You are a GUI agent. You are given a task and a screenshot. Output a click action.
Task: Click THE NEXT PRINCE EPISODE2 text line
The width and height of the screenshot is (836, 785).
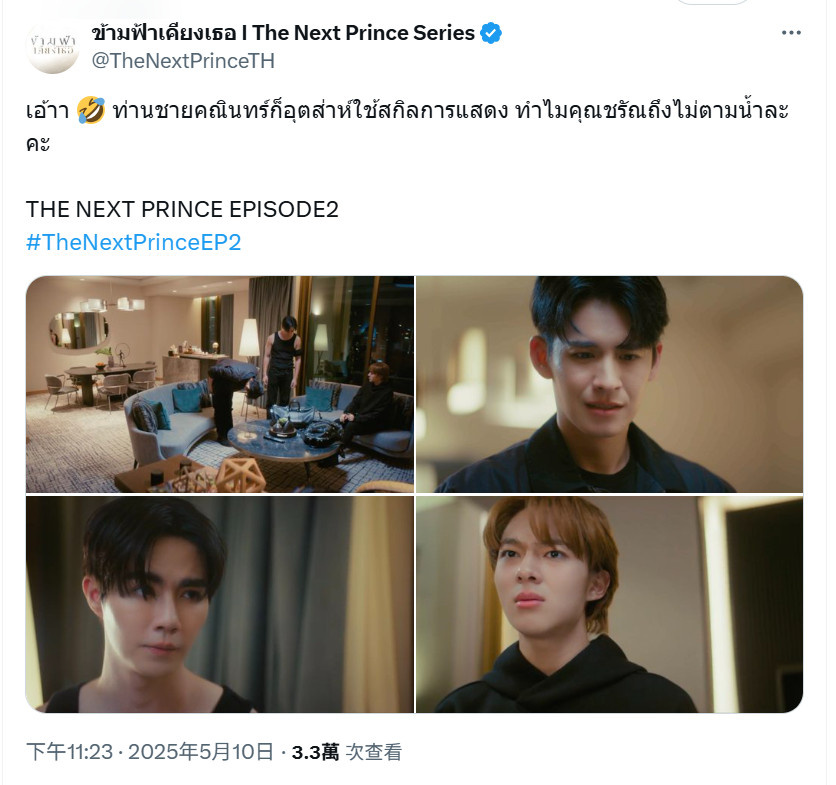pos(182,209)
